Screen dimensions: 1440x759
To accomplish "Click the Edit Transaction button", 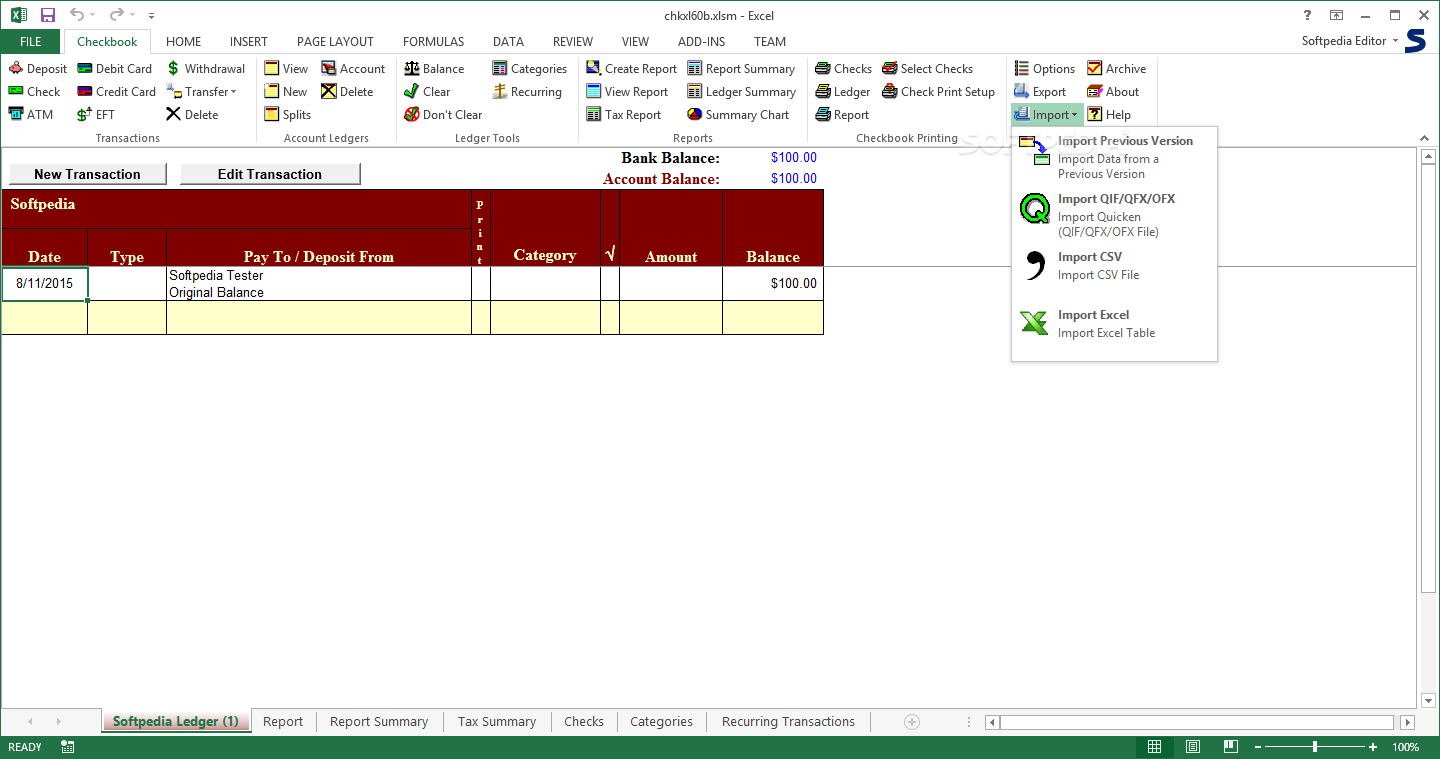I will [270, 174].
